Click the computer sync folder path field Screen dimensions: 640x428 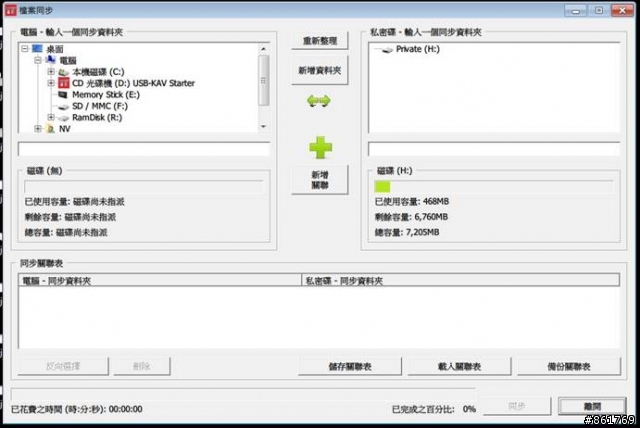click(x=144, y=149)
